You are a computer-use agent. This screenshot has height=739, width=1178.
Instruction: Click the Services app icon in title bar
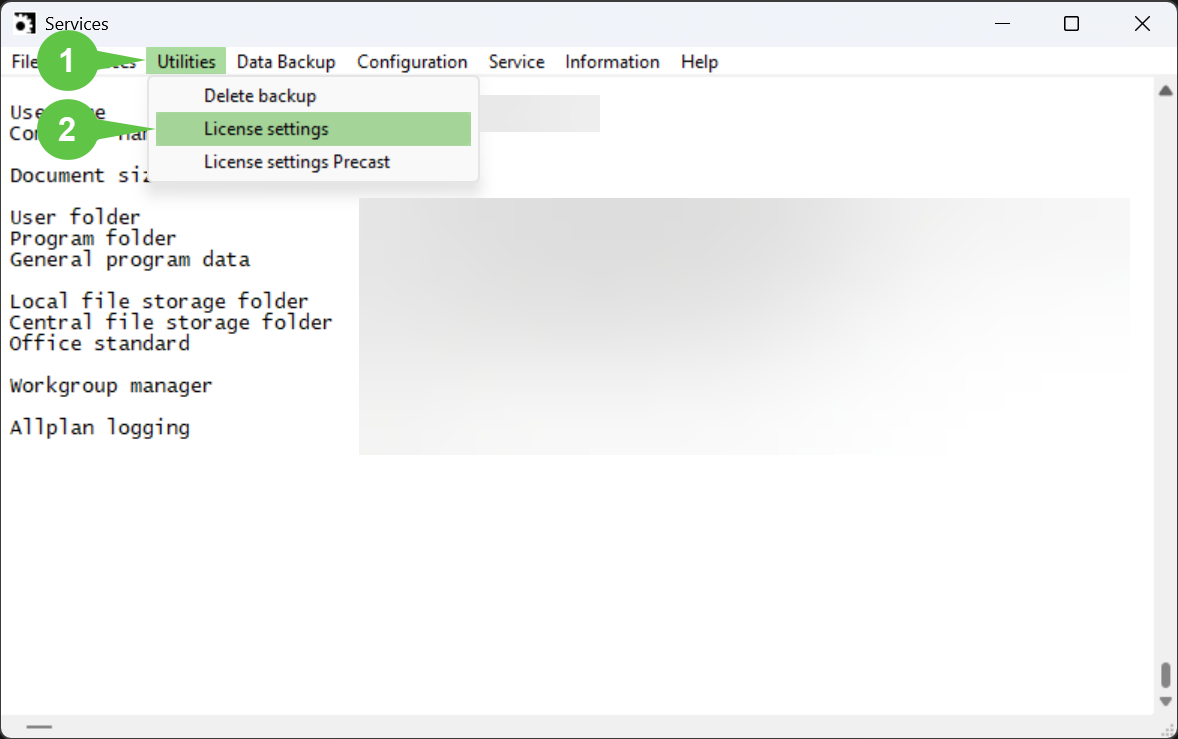(x=24, y=23)
